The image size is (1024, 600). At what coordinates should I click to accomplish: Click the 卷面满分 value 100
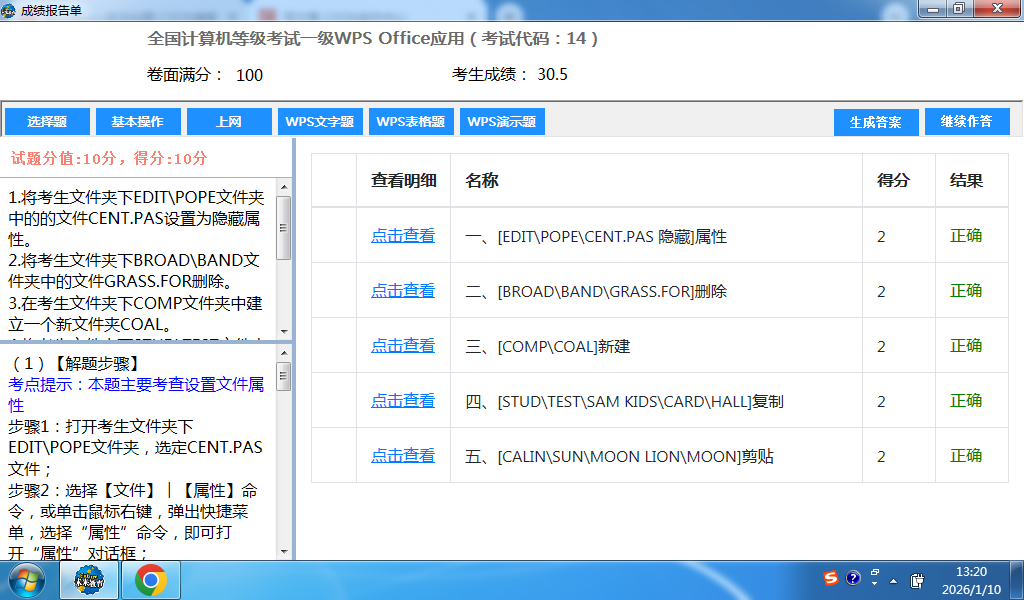249,75
